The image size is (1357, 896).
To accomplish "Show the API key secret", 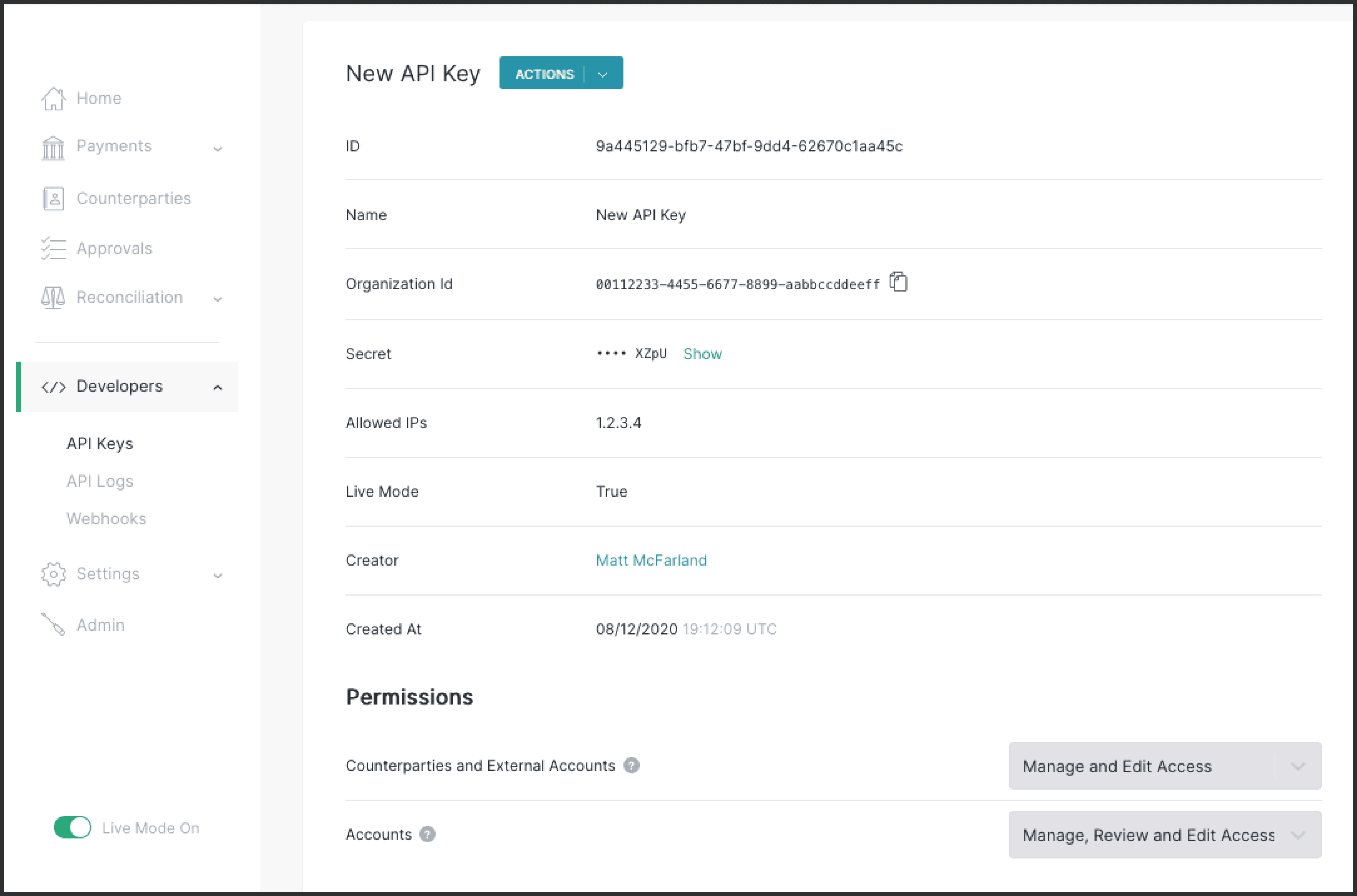I will (x=703, y=353).
